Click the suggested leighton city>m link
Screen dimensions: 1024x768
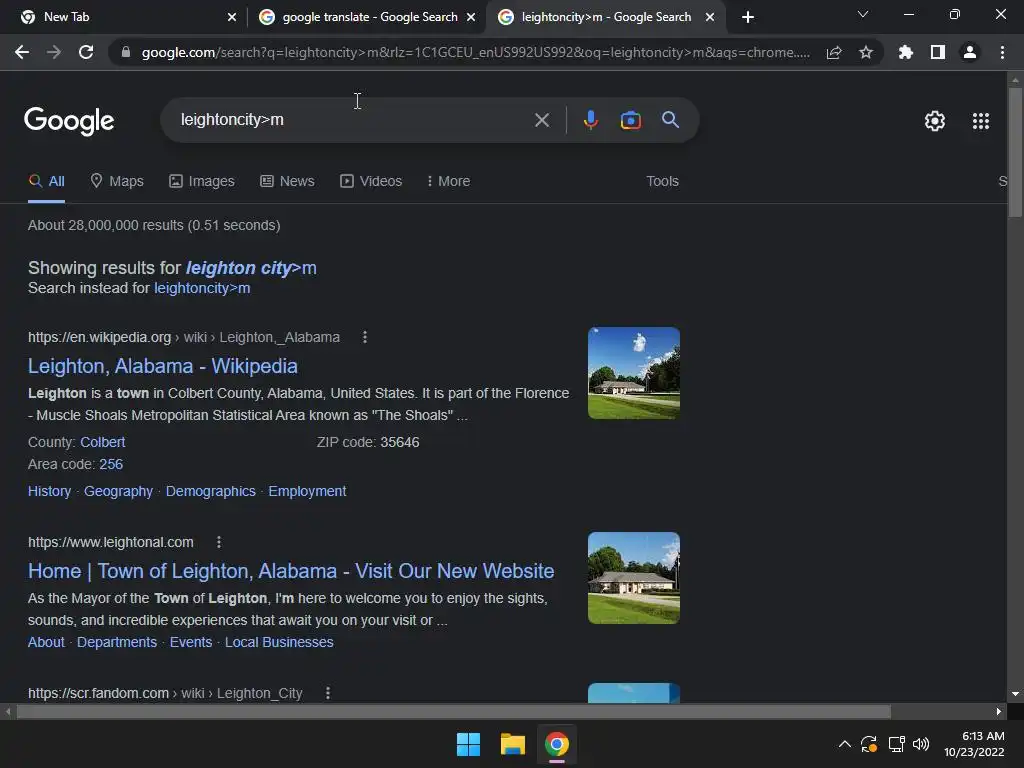coord(251,268)
